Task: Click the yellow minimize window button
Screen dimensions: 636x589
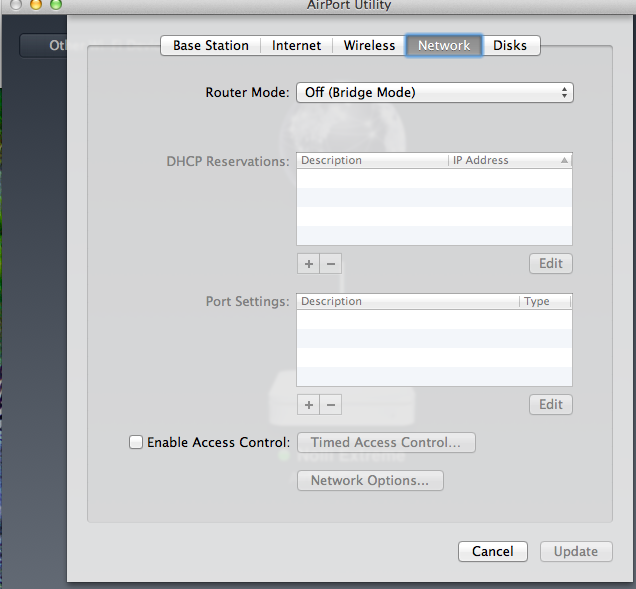Action: point(36,4)
